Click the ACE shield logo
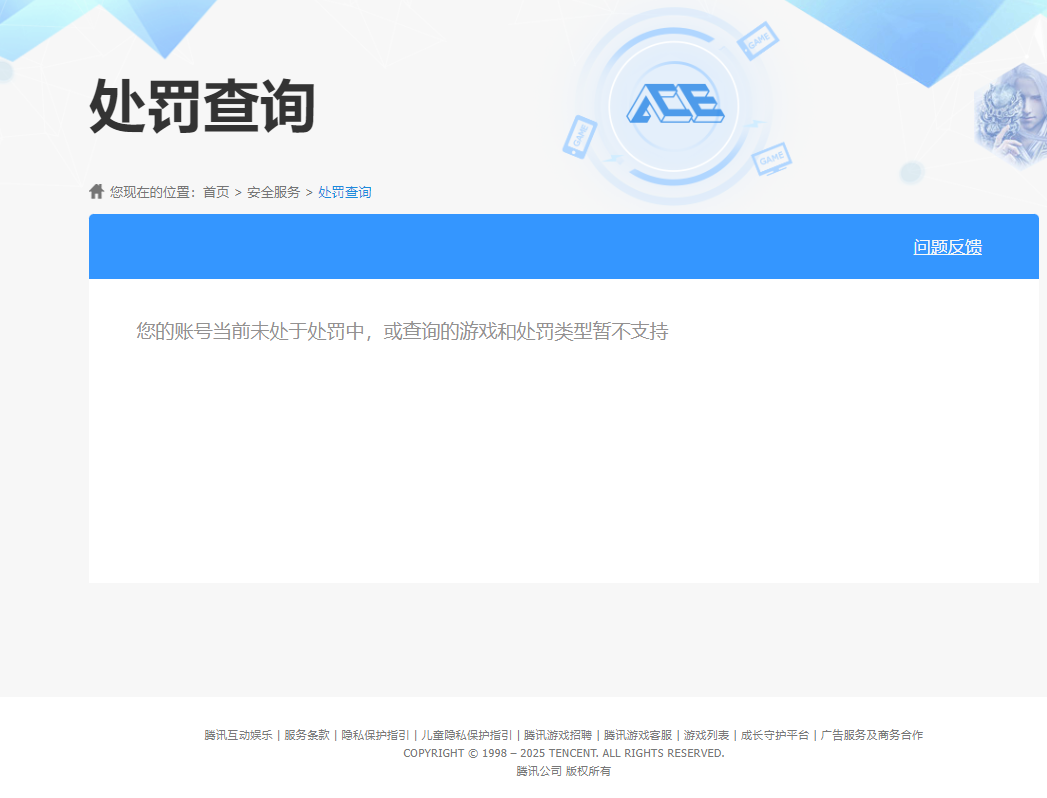Viewport: 1047px width, 798px height. [x=675, y=103]
